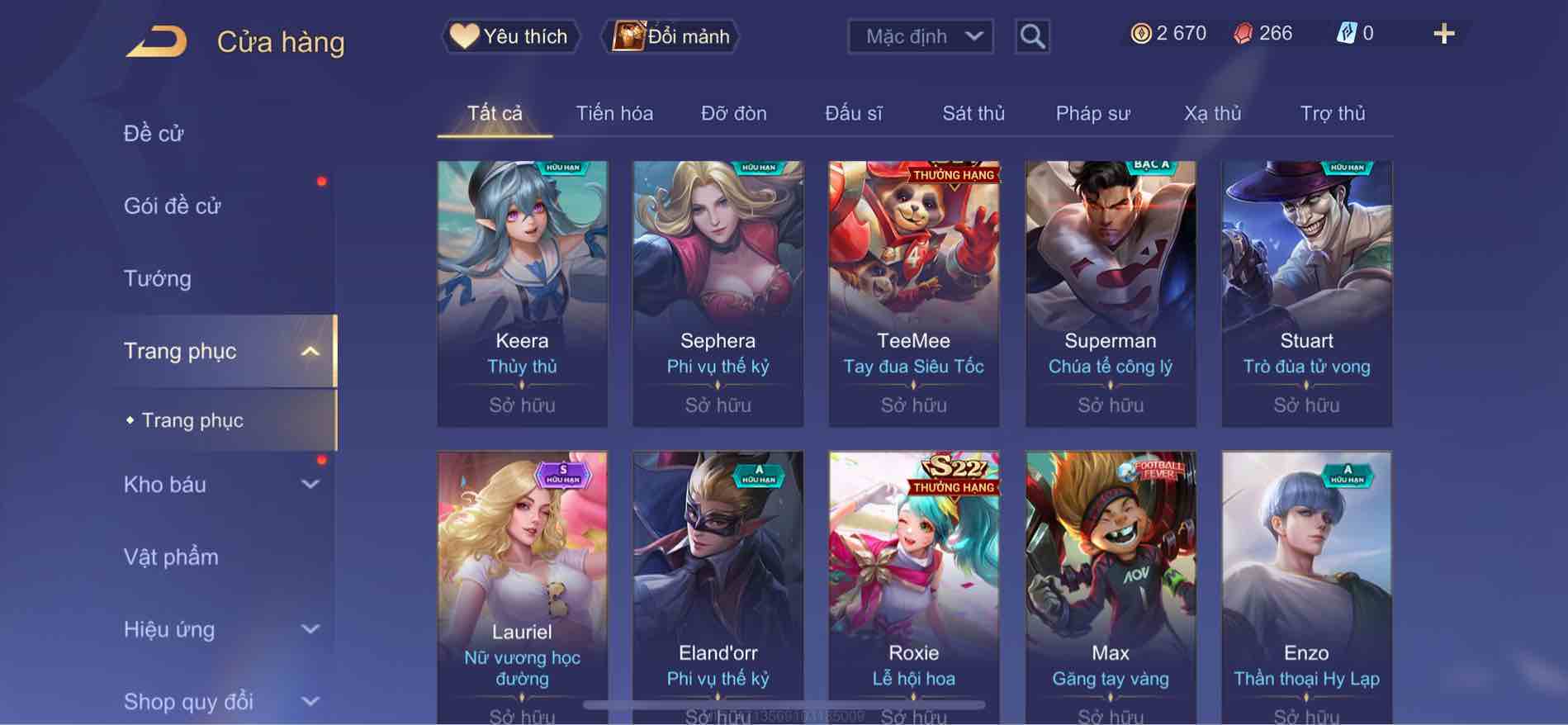Select the Superman Chúa tể công lý skin card
The image size is (1568, 725).
tap(1111, 294)
